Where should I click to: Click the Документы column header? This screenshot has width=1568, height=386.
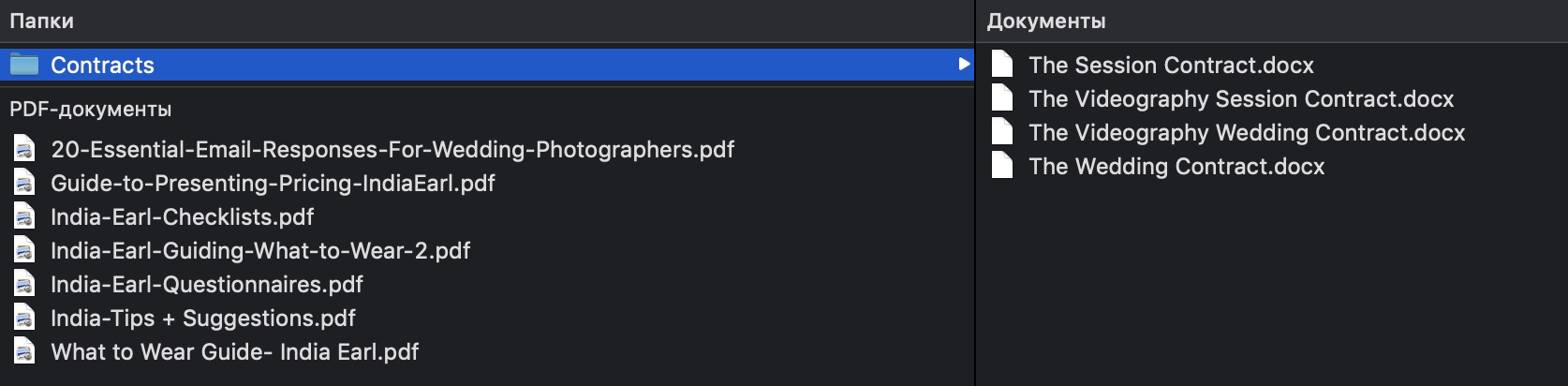click(1046, 21)
